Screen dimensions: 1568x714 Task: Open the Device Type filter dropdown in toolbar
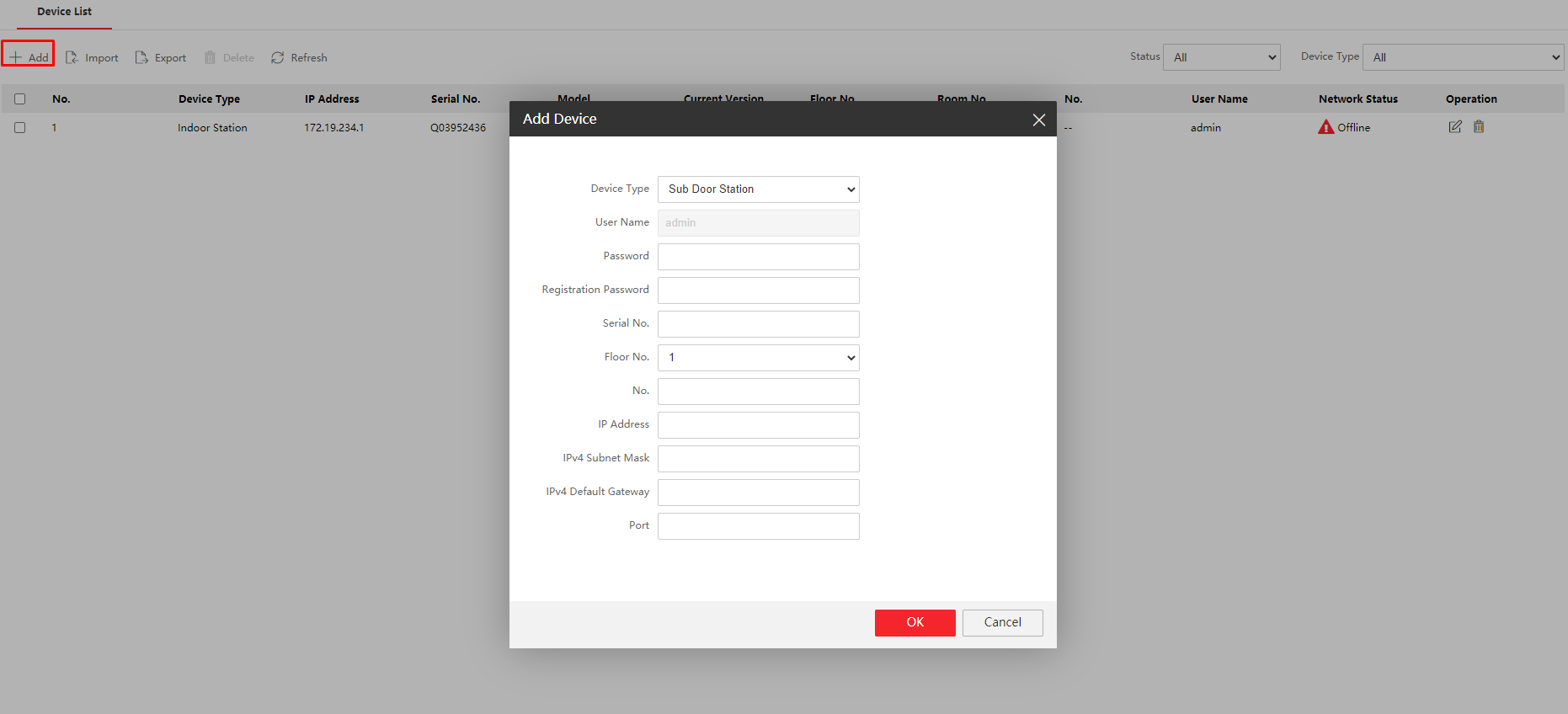pyautogui.click(x=1464, y=57)
